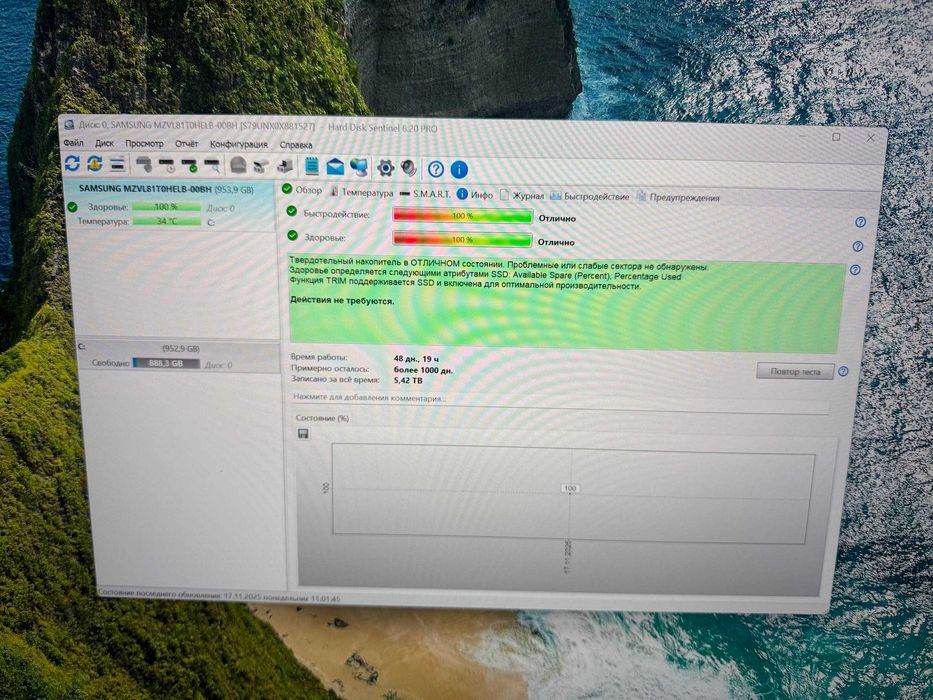Viewport: 933px width, 700px height.
Task: Click the disk with clock toolbar icon
Action: coord(167,165)
